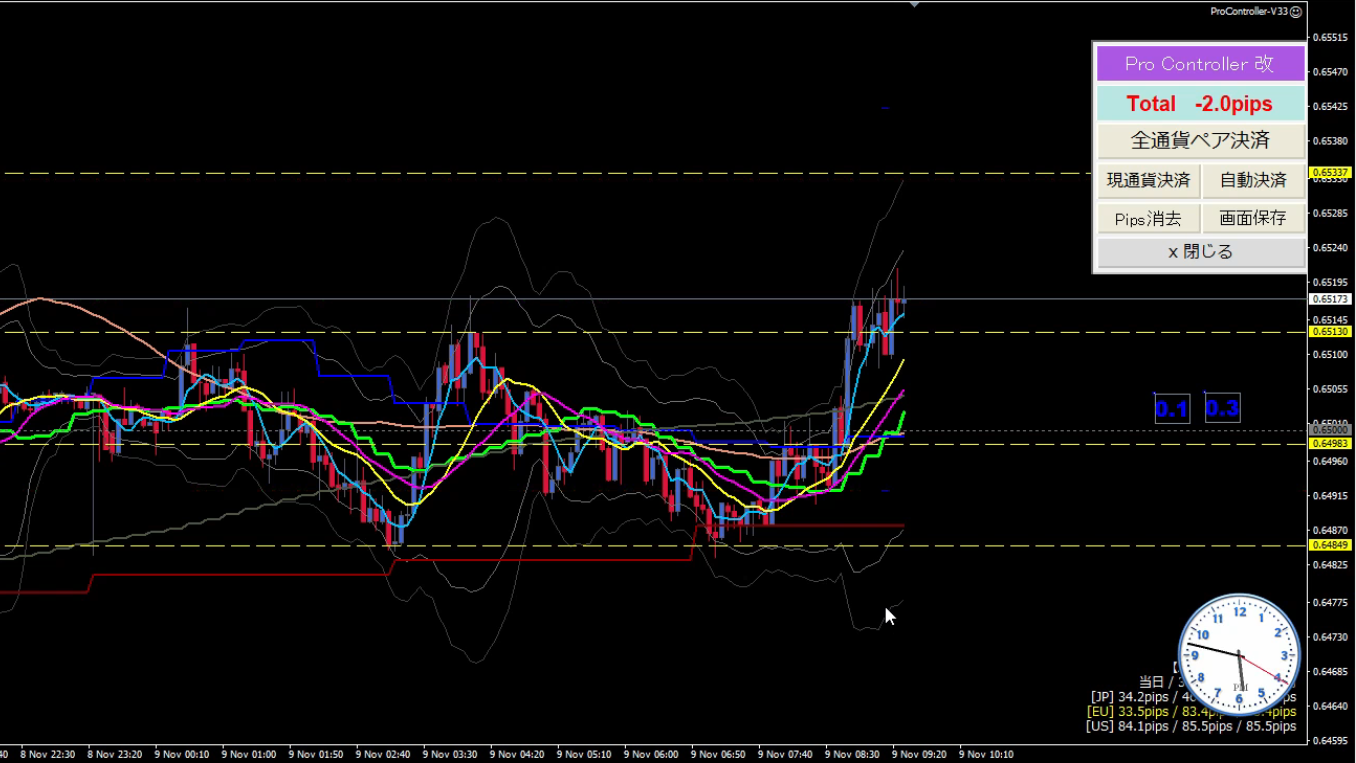Screen dimensions: 1356x763
Task: Click the 9 Nov 05:10 time label
Action: pos(584,754)
